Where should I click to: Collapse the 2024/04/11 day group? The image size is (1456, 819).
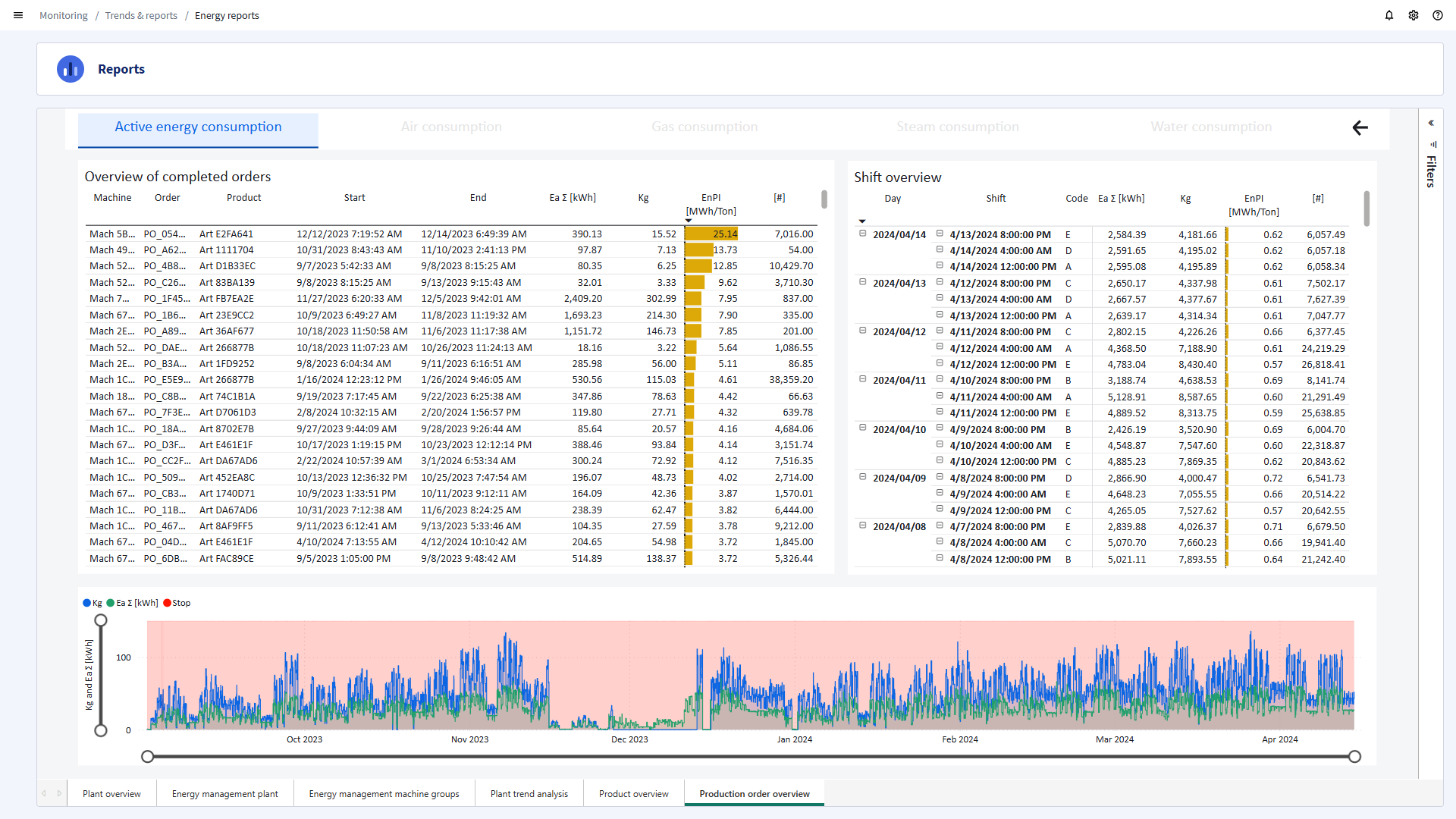(x=862, y=379)
